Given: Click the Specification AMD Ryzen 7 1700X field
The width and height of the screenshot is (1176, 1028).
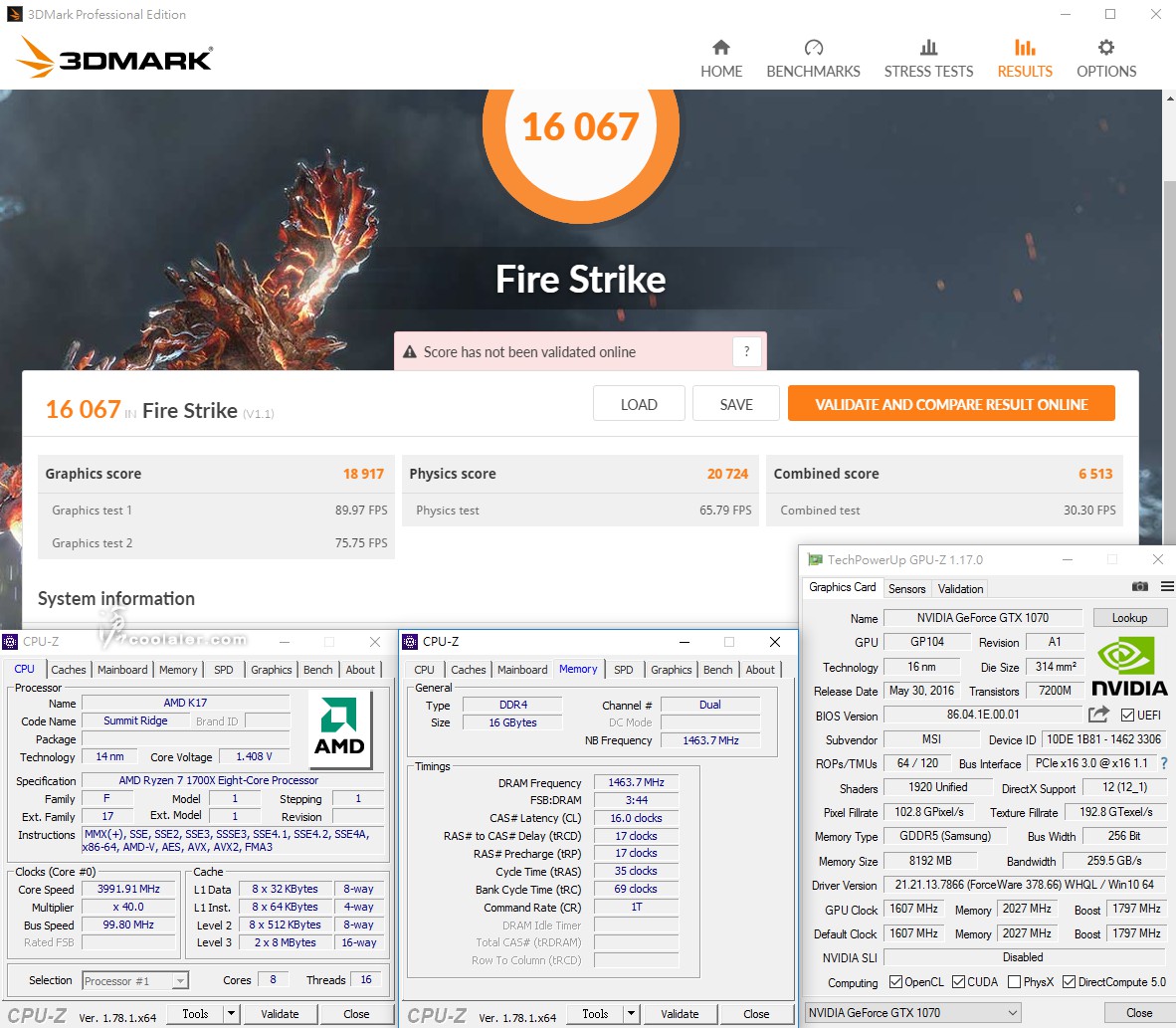Looking at the screenshot, I should [233, 780].
